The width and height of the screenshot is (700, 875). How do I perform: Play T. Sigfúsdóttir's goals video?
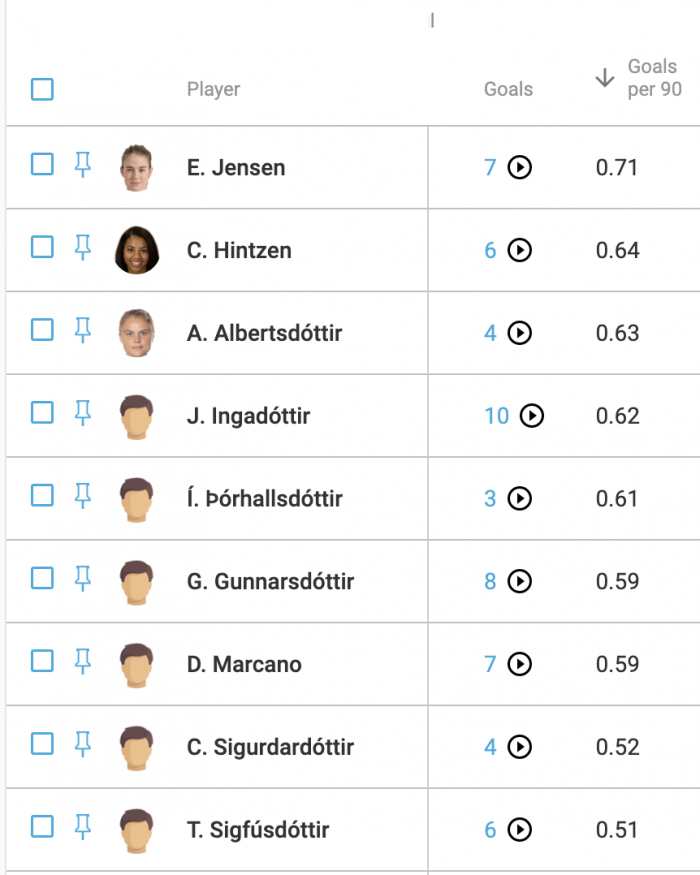coord(520,830)
